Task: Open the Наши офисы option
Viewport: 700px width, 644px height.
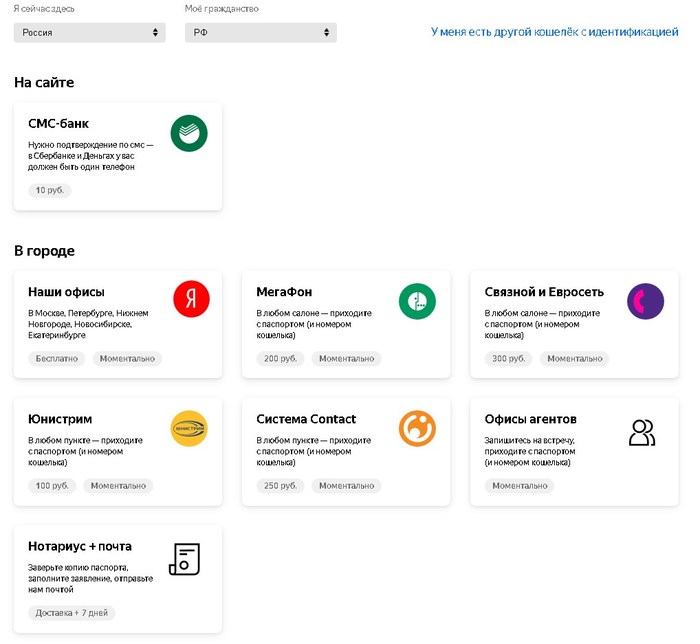Action: point(66,292)
